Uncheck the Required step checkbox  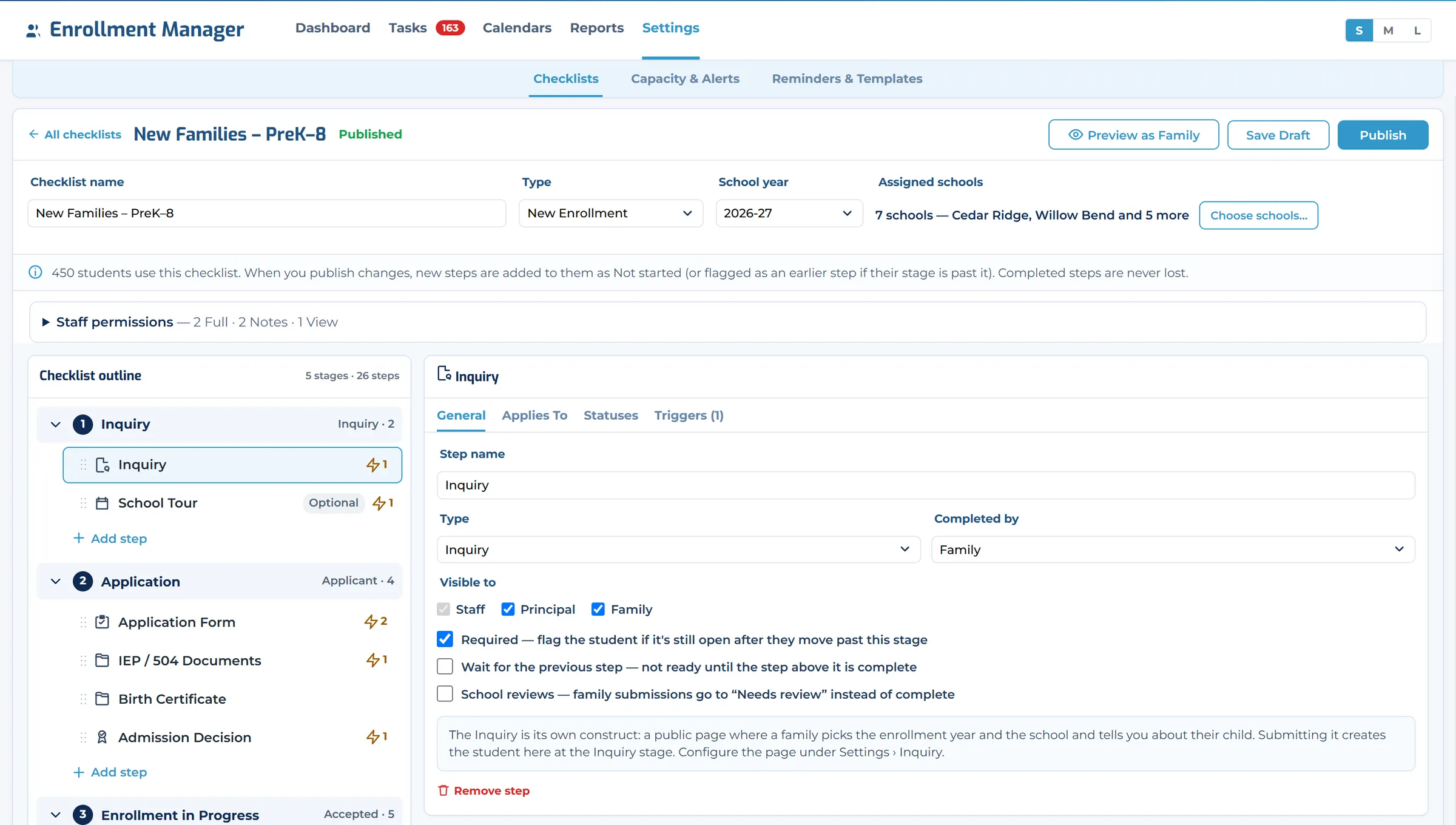(445, 639)
